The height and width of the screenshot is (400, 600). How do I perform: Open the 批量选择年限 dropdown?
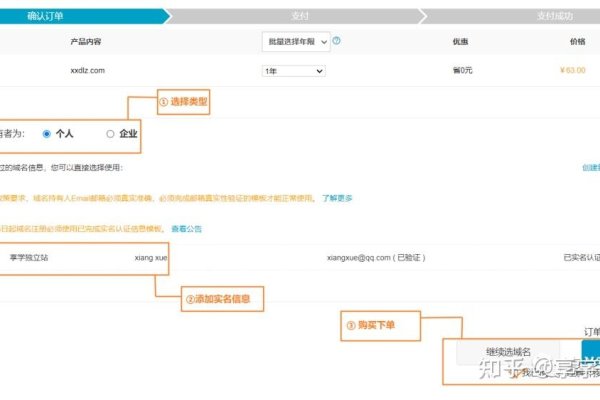tap(296, 42)
